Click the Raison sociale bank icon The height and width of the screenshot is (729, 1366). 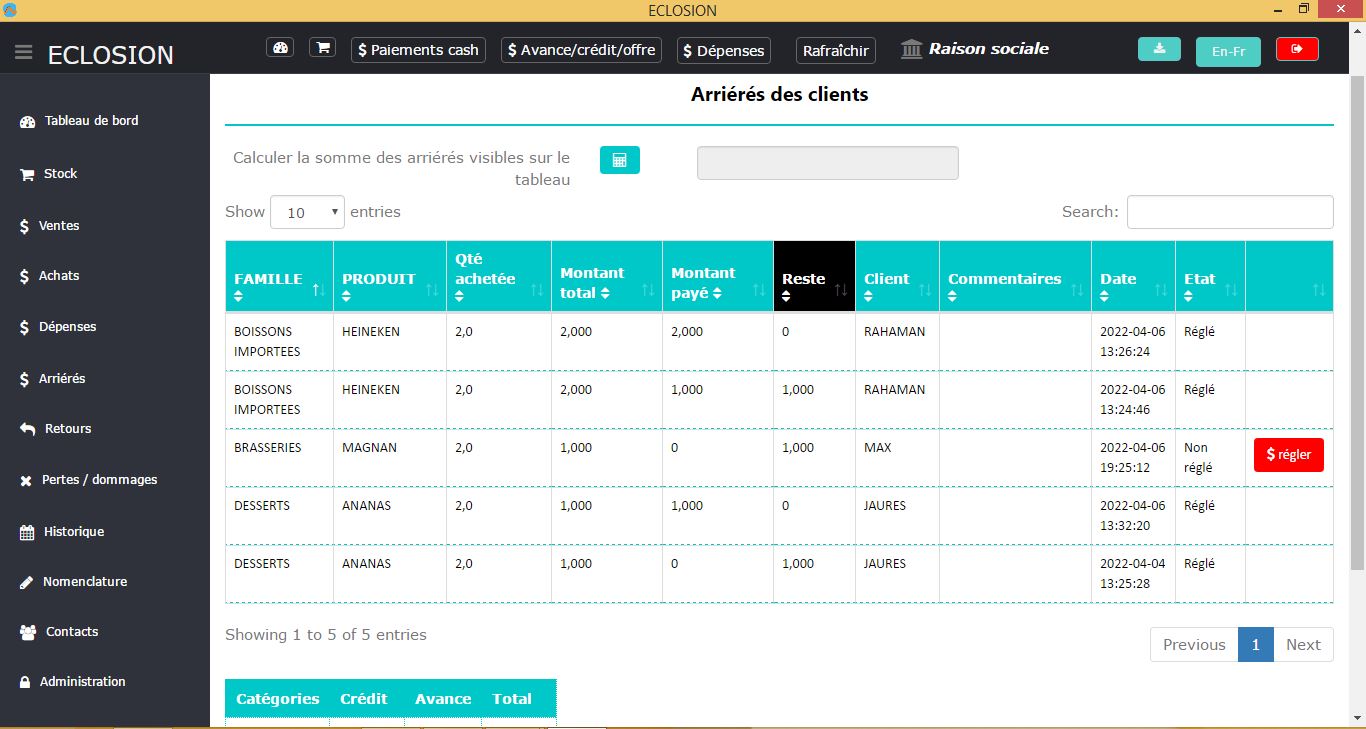(911, 49)
